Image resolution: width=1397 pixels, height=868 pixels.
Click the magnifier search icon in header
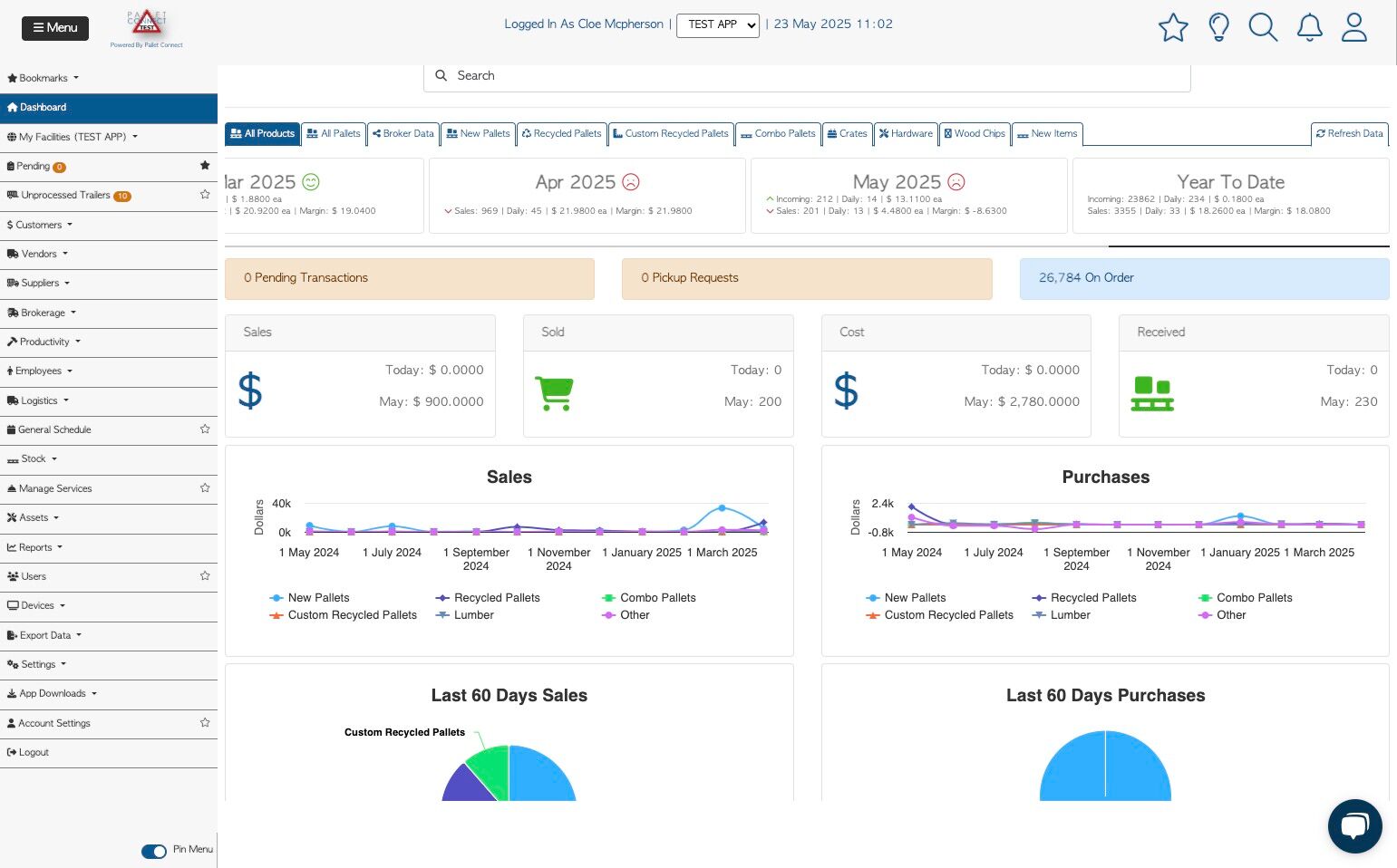click(x=1263, y=27)
